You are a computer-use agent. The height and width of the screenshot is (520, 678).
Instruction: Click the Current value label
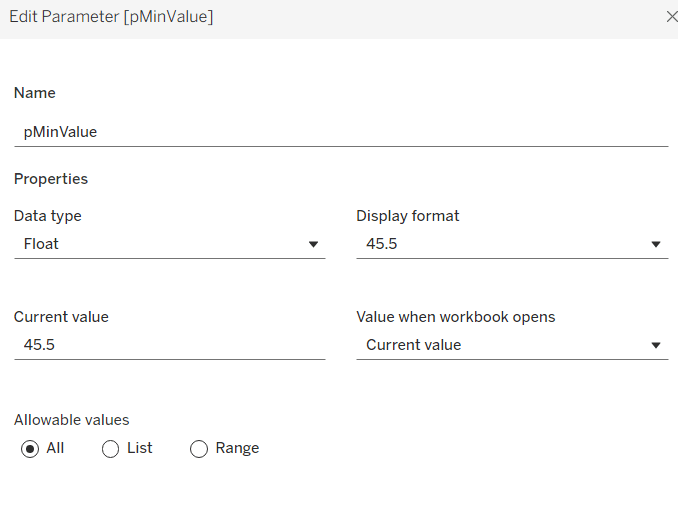click(61, 317)
